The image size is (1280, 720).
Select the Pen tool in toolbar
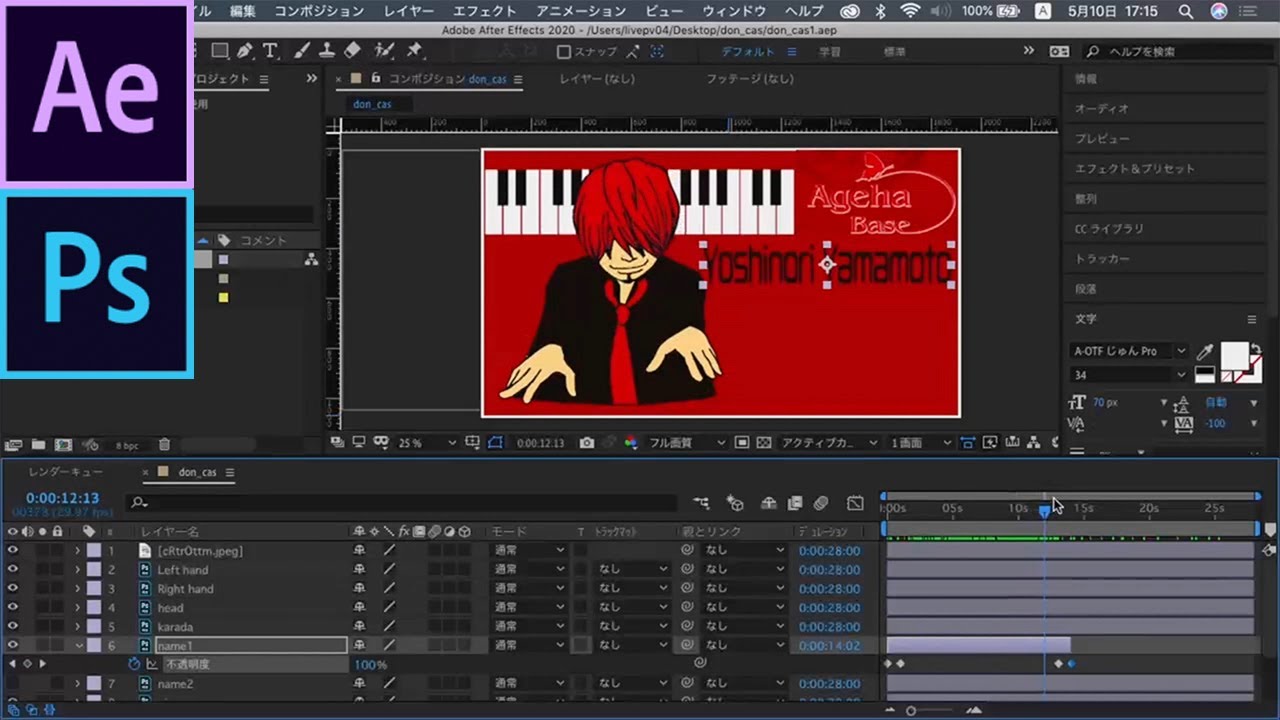(246, 51)
